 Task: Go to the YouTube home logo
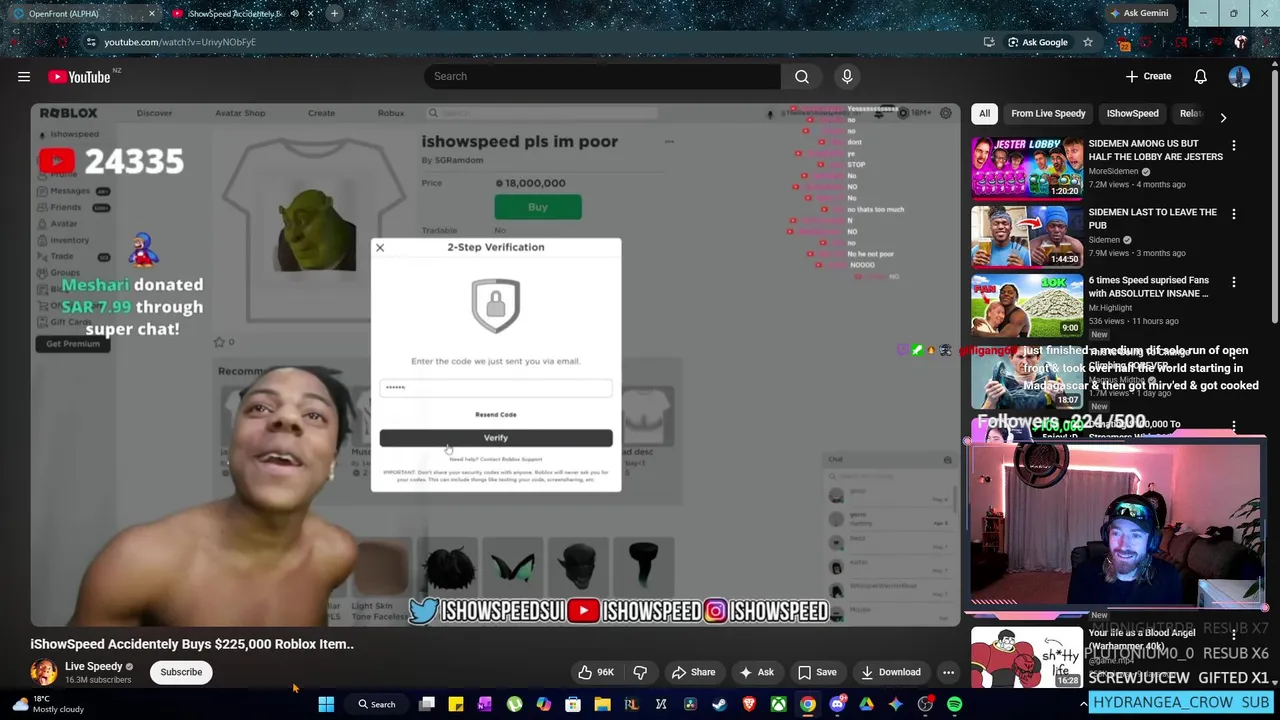click(x=78, y=76)
